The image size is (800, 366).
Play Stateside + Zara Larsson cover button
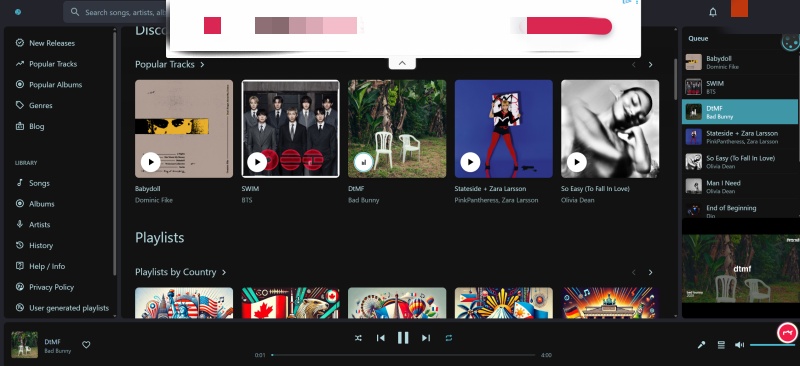tap(470, 162)
